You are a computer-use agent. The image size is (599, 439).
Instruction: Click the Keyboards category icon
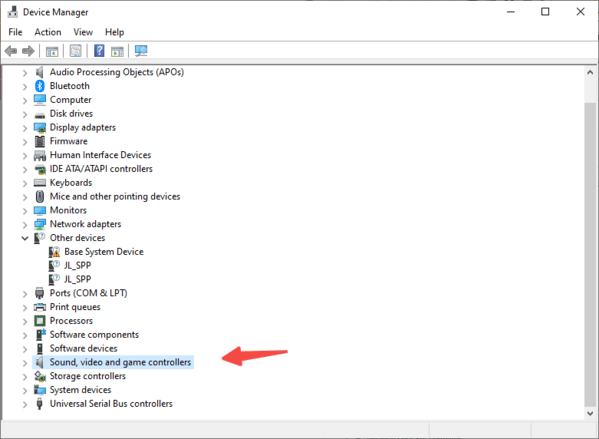point(40,183)
